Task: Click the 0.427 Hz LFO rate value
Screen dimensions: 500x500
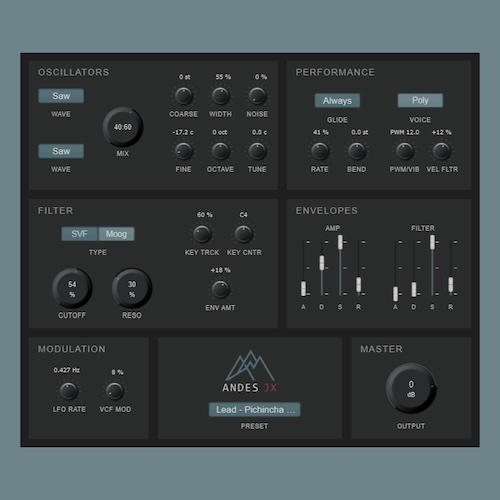Action: [67, 370]
